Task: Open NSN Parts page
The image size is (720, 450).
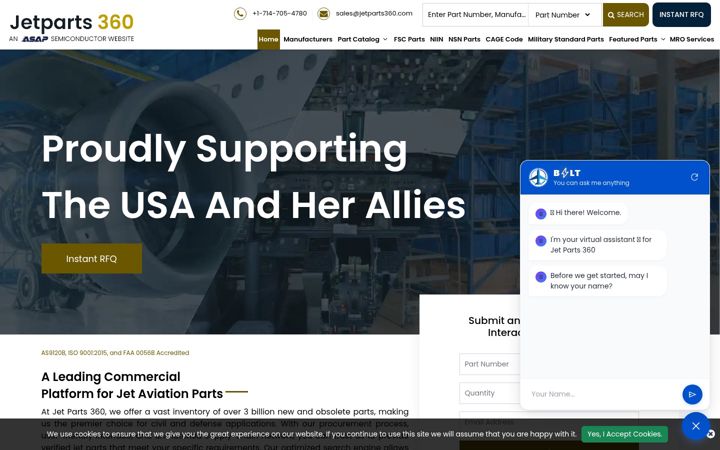Action: 464,39
